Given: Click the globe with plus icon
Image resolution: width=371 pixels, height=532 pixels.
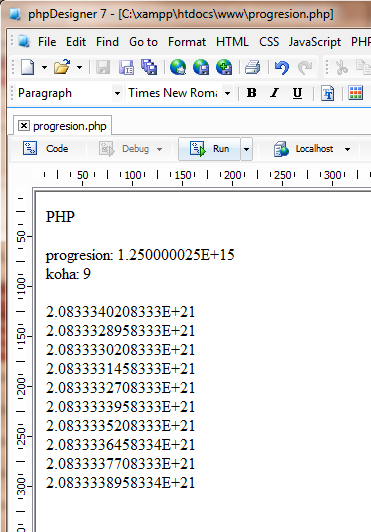Looking at the screenshot, I should pos(224,67).
